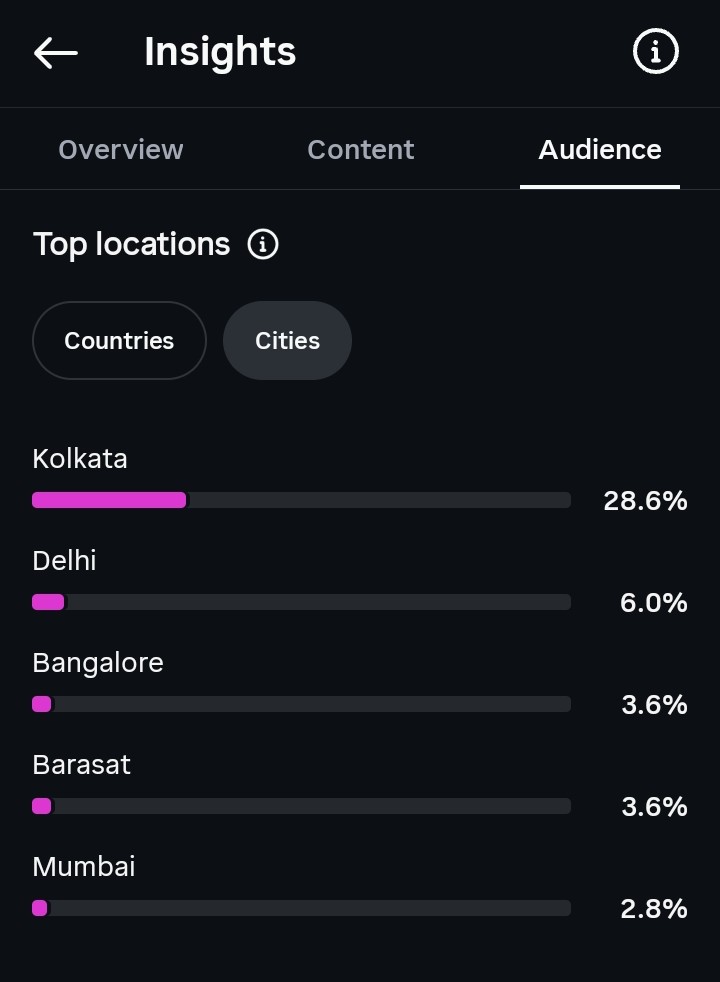Click the Delhi progress bar

pos(301,602)
